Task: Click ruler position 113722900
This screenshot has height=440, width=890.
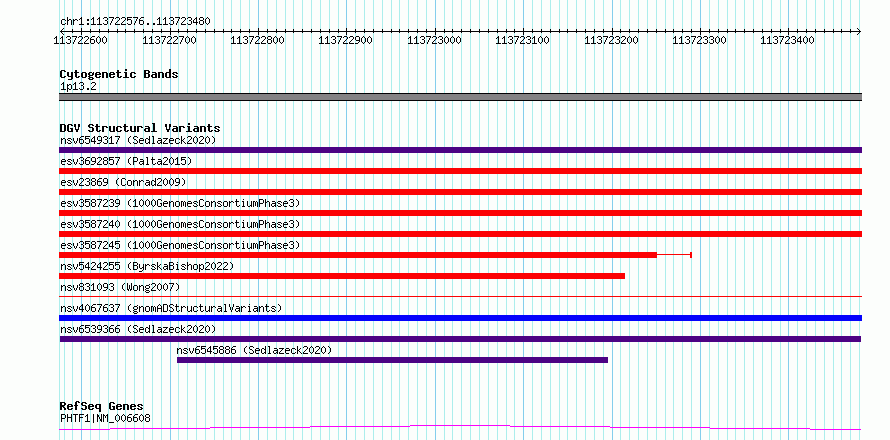Action: 346,40
